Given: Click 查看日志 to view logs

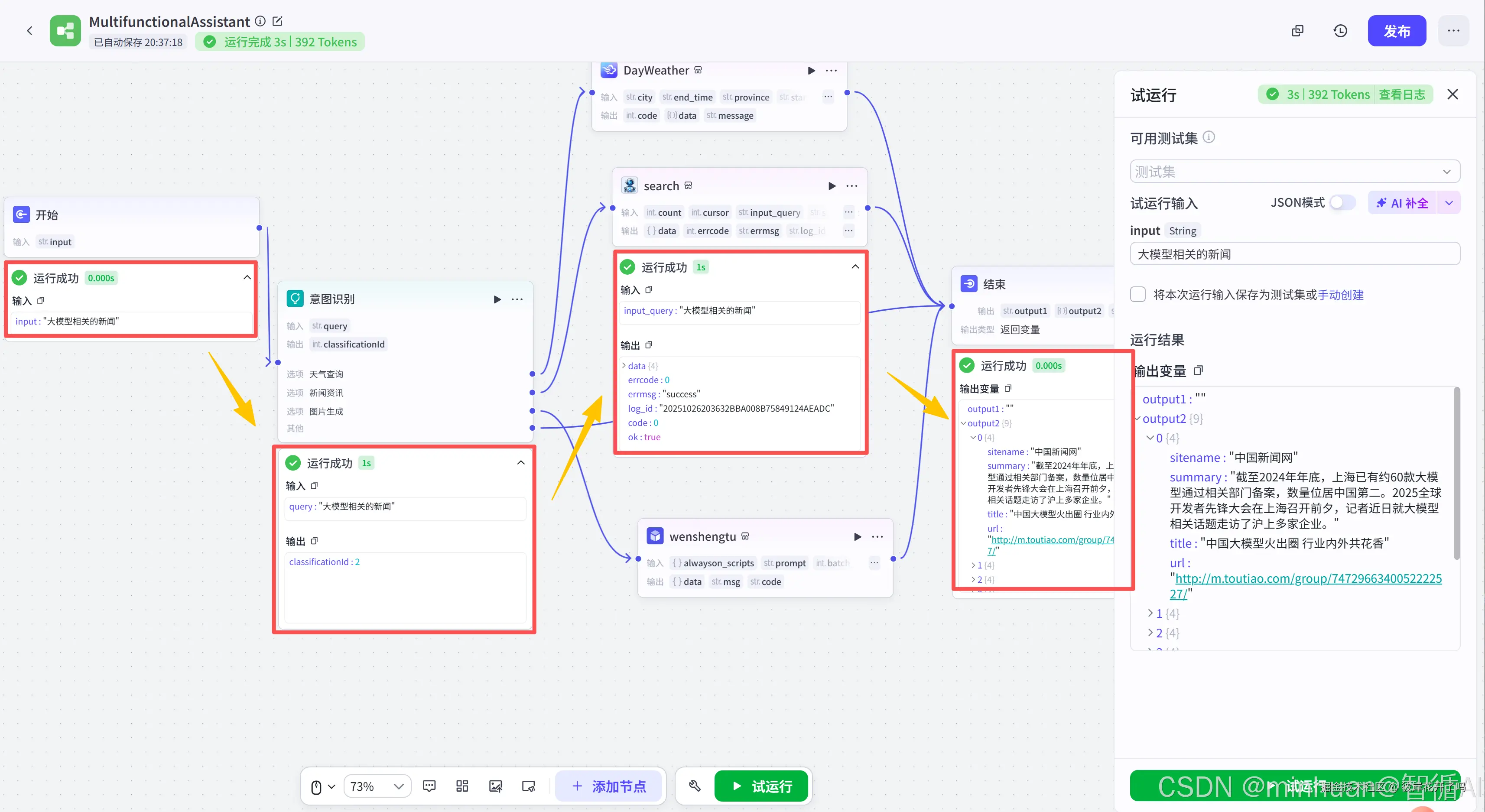Looking at the screenshot, I should coord(1401,94).
